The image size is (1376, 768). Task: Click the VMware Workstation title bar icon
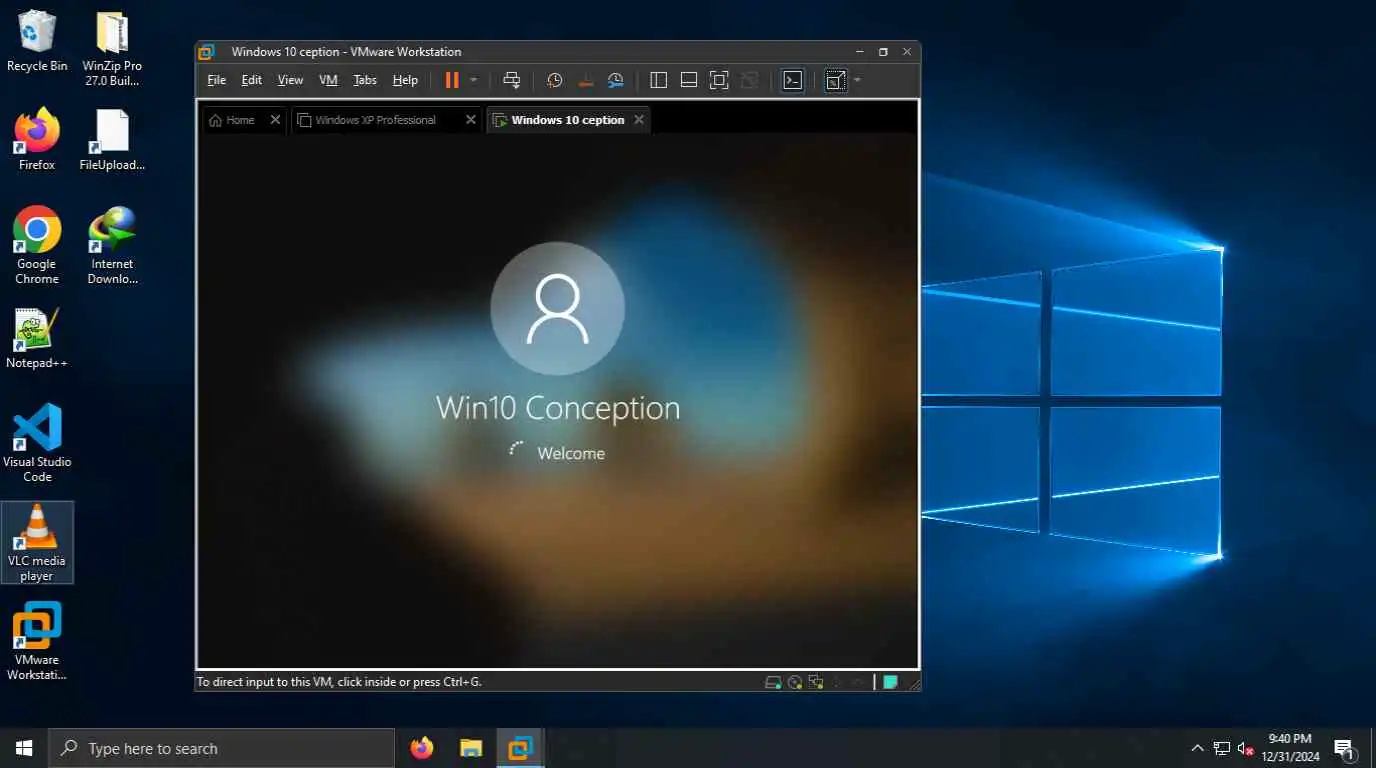tap(207, 52)
